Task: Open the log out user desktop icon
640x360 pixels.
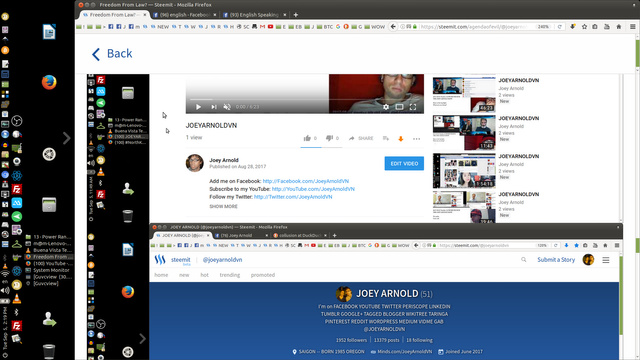Action: click(x=49, y=320)
